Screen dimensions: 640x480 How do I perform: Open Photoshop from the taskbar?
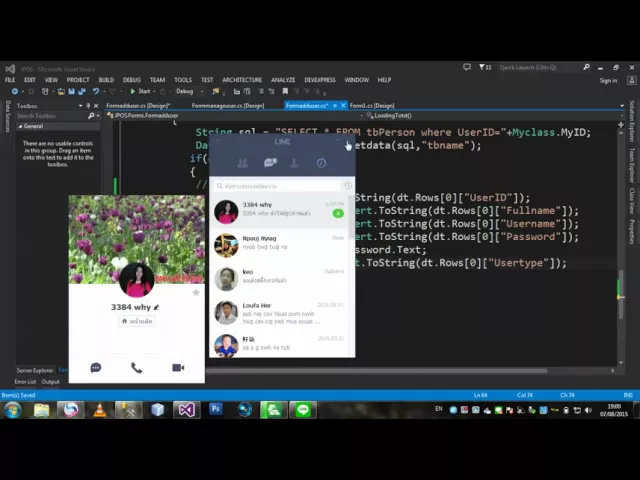[216, 409]
